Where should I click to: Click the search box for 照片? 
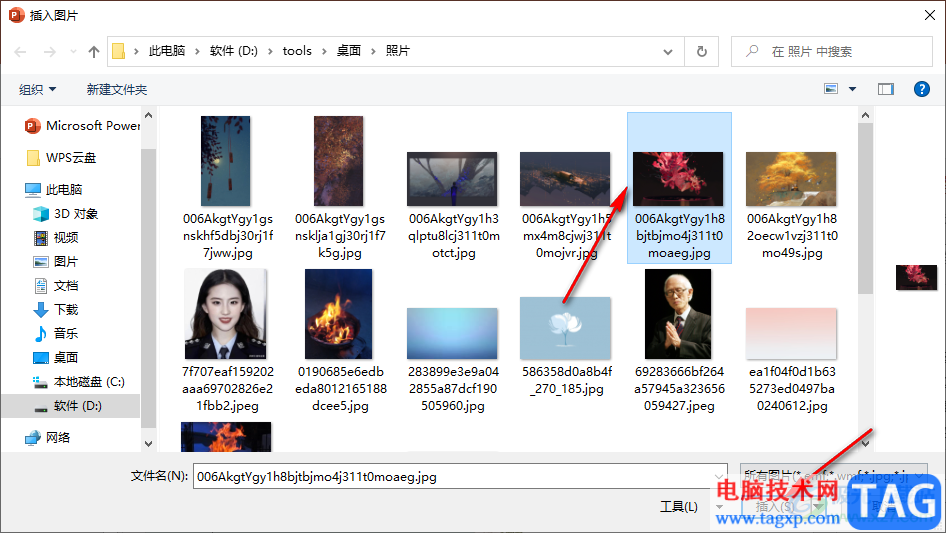pyautogui.click(x=831, y=52)
